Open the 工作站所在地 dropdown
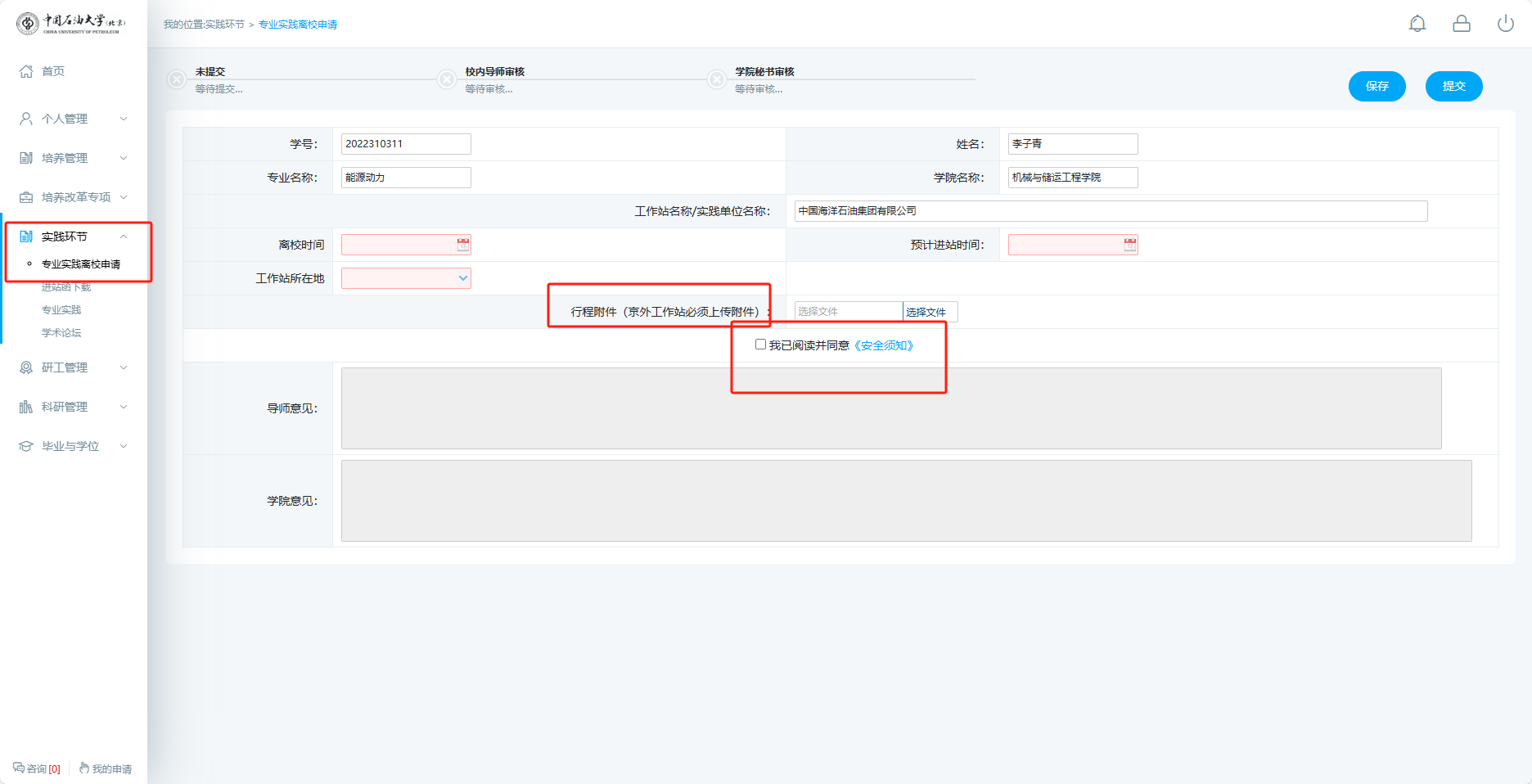The height and width of the screenshot is (784, 1532). coord(406,278)
